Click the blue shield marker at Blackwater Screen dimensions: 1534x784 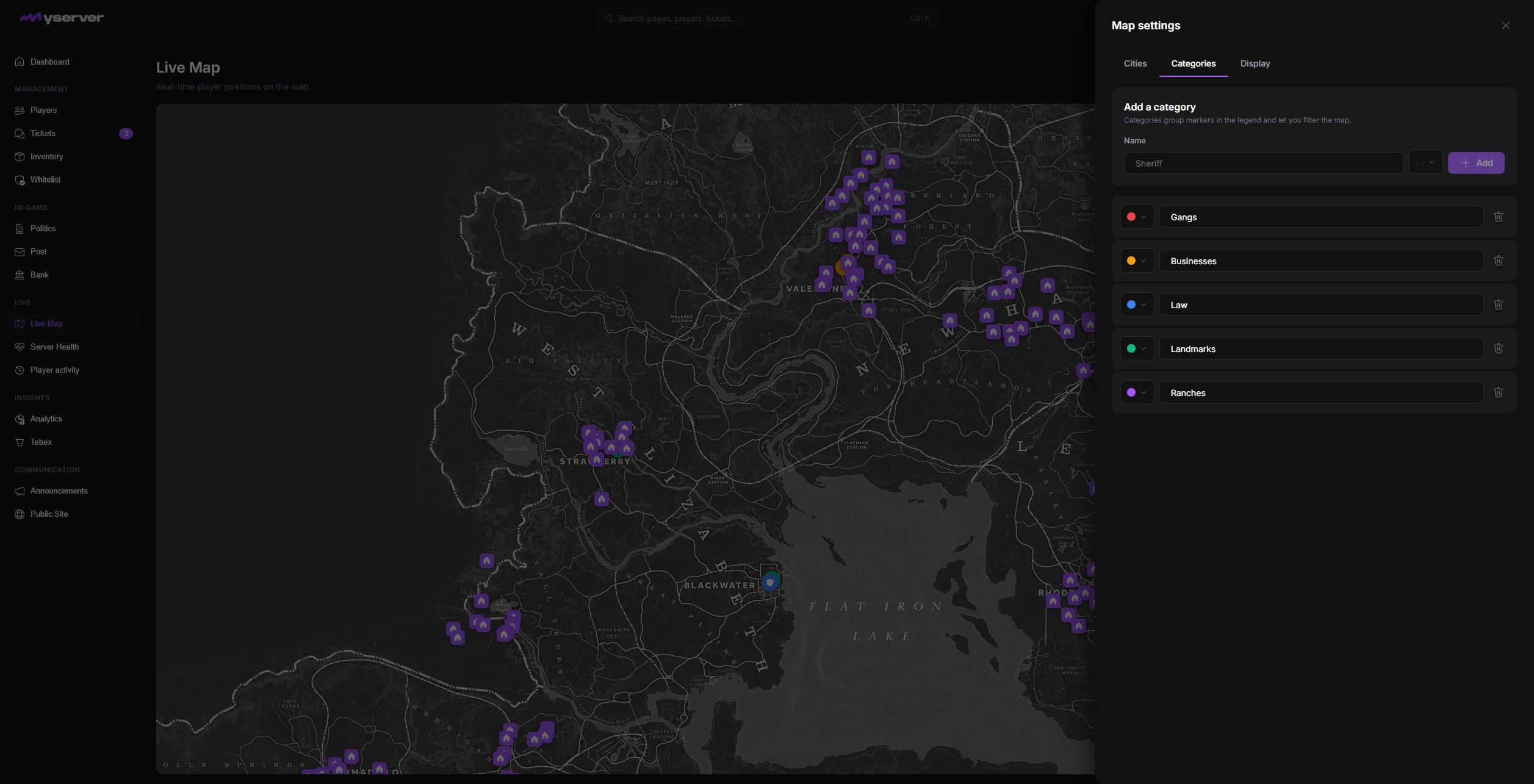[769, 583]
